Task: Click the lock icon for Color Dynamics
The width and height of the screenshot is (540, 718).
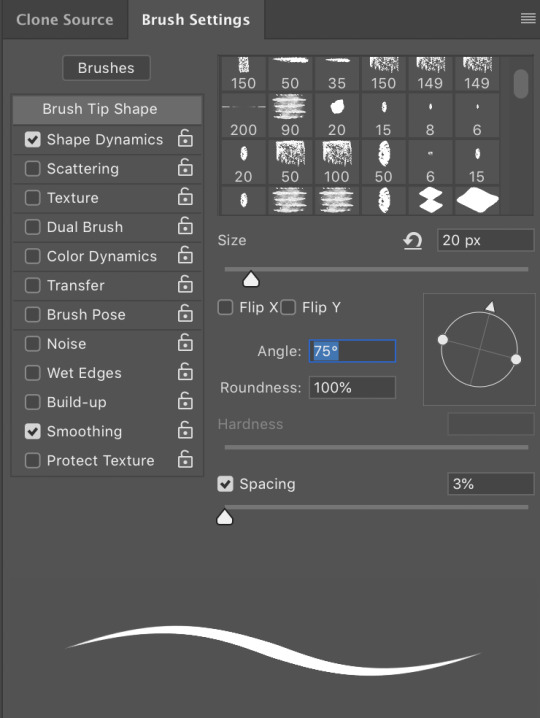Action: [x=185, y=256]
